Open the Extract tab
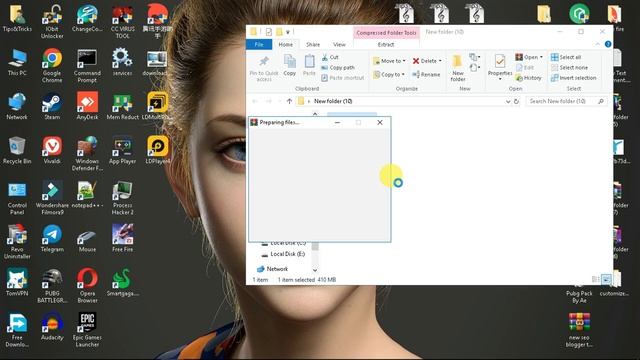 pyautogui.click(x=386, y=44)
